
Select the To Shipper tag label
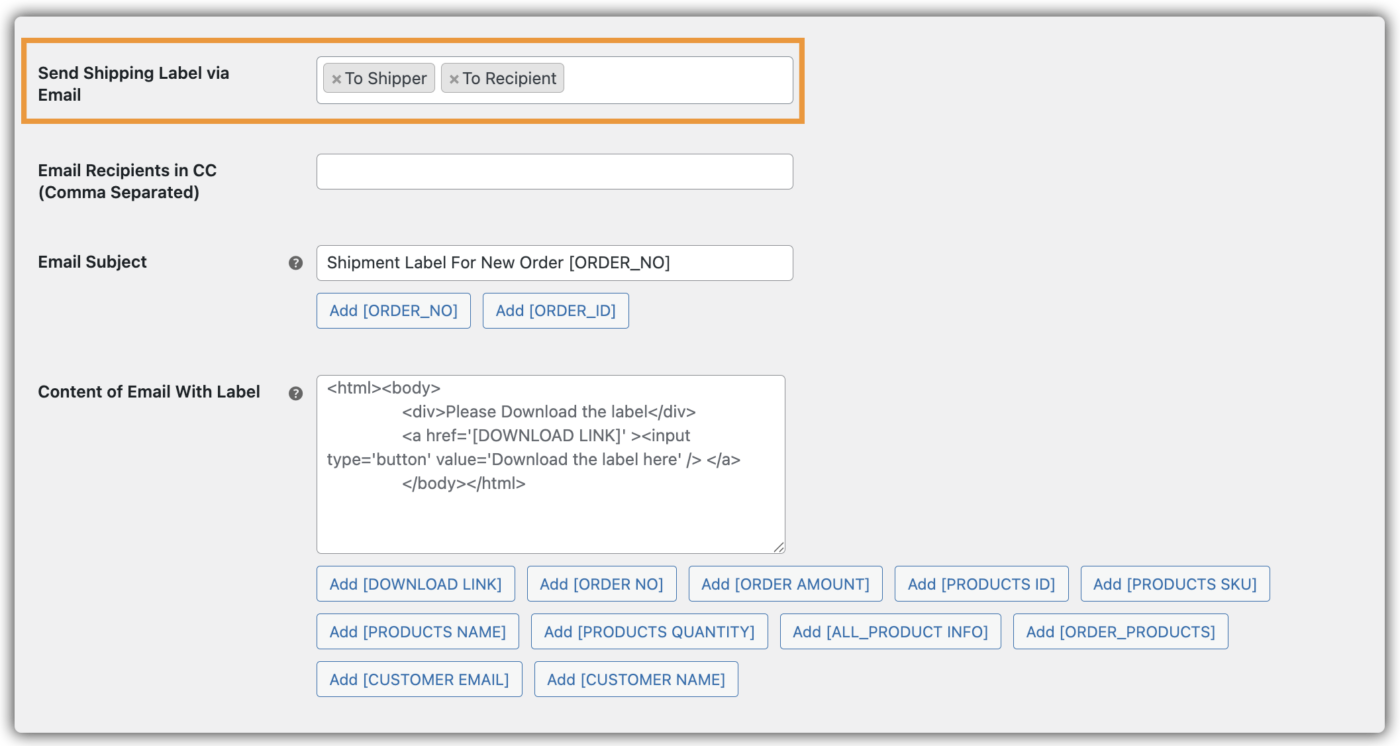[386, 79]
